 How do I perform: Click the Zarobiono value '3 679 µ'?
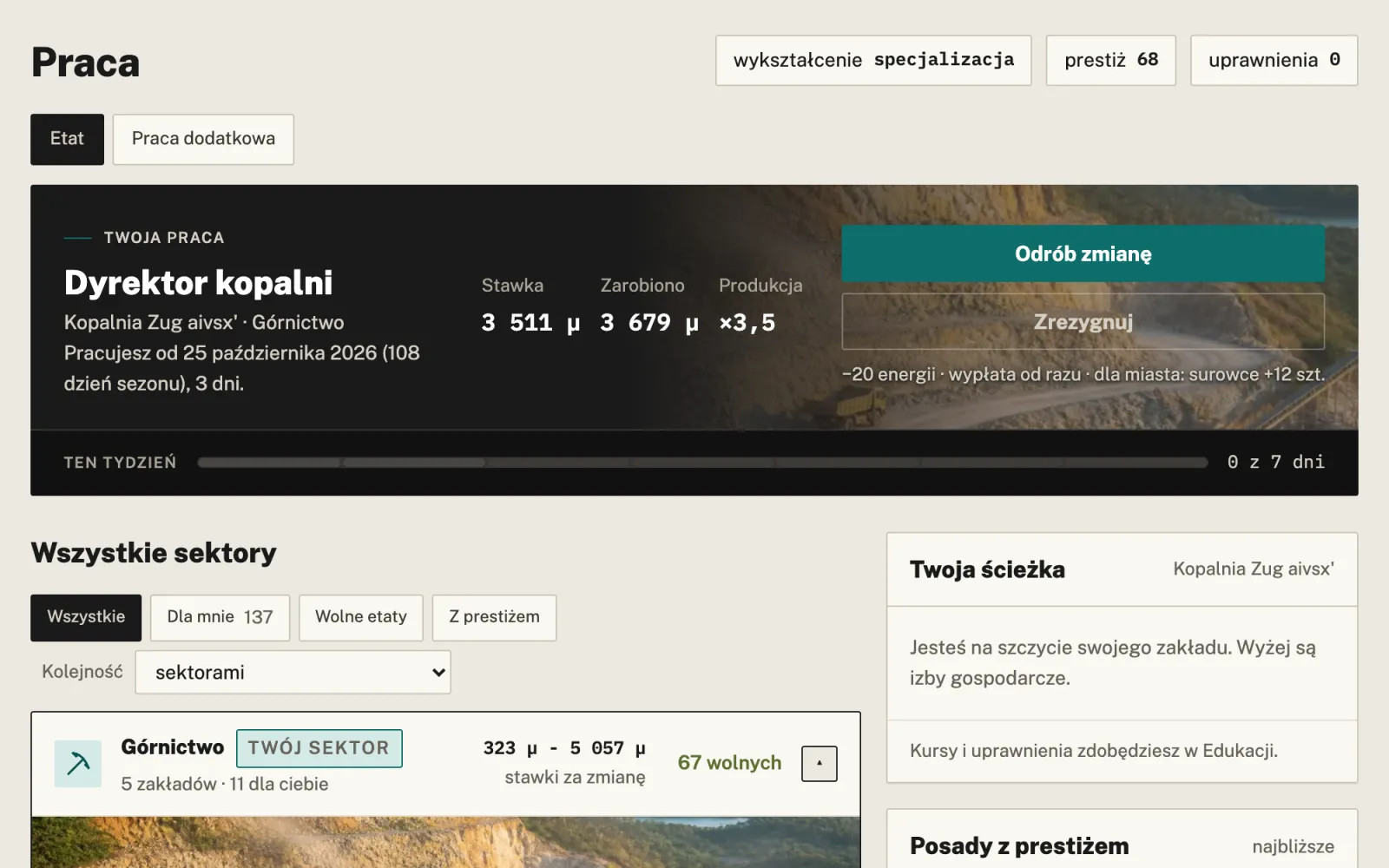tap(649, 323)
